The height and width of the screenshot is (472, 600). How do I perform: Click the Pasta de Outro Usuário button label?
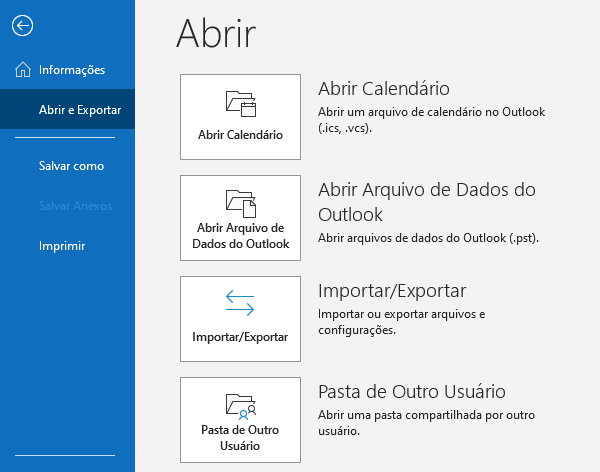tap(240, 438)
